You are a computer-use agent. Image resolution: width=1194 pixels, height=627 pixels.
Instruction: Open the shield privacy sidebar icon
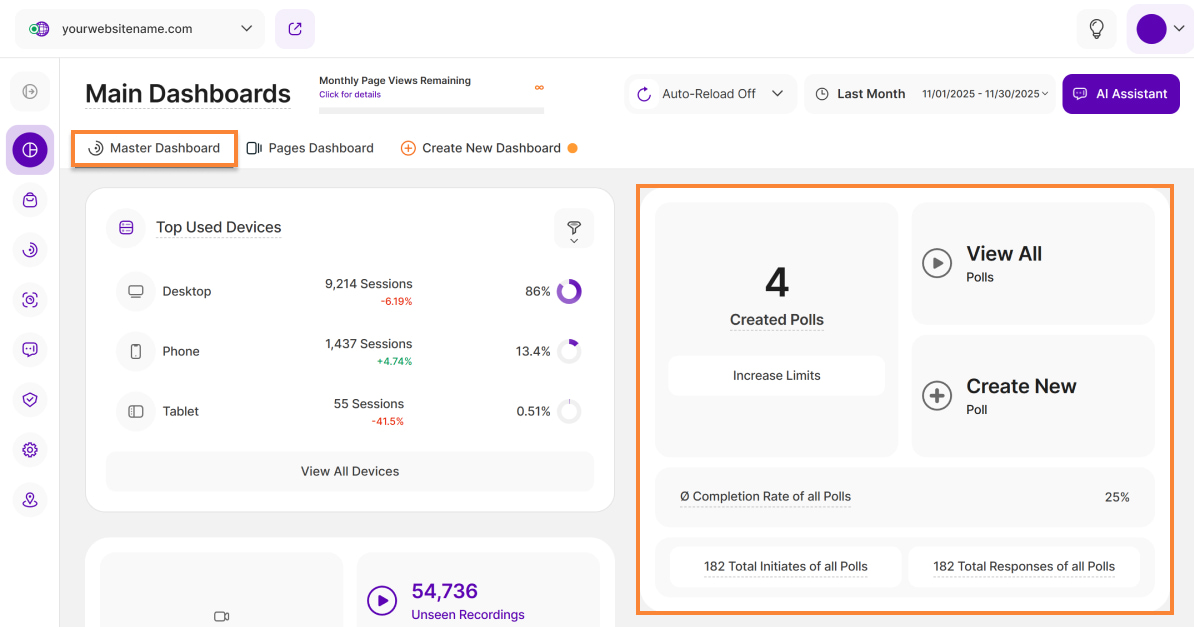30,400
